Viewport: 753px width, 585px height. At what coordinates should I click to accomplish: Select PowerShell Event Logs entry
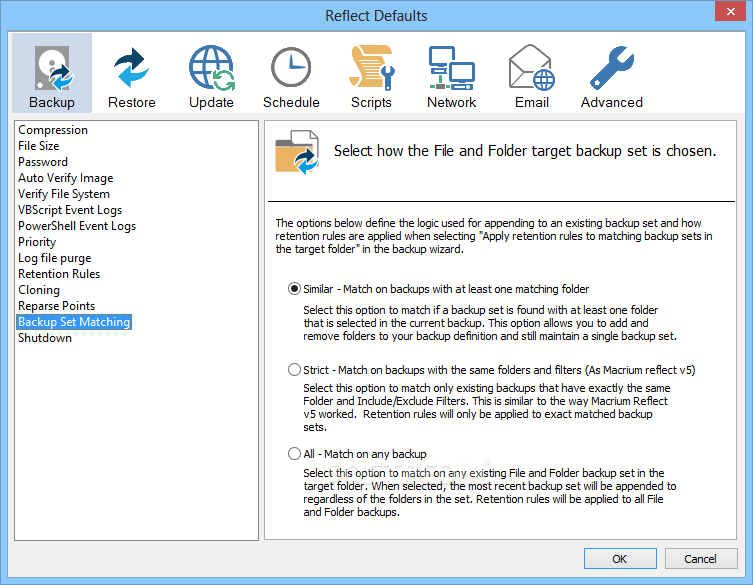click(x=77, y=226)
